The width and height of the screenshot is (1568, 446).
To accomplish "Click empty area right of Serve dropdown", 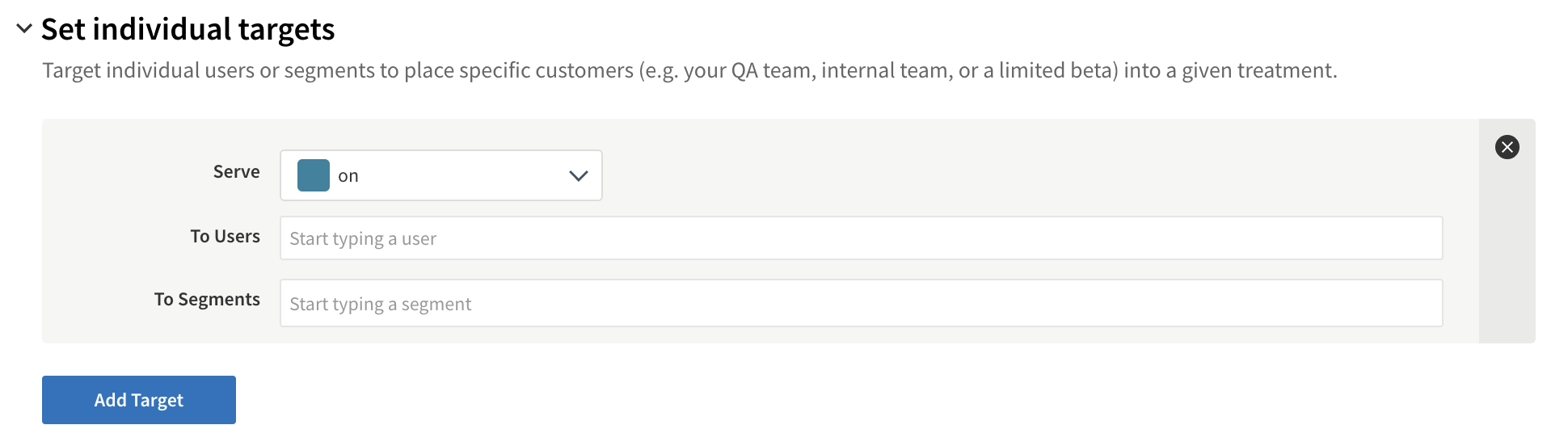I will (970, 175).
